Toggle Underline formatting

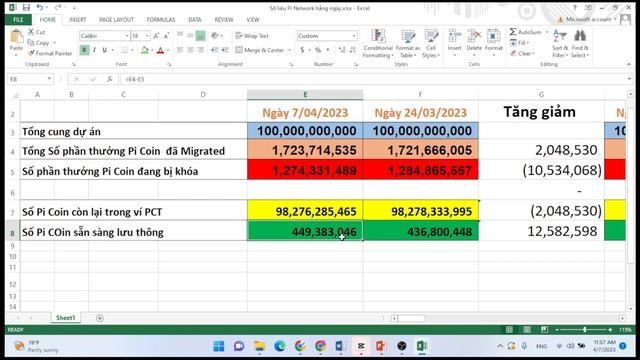coord(104,50)
